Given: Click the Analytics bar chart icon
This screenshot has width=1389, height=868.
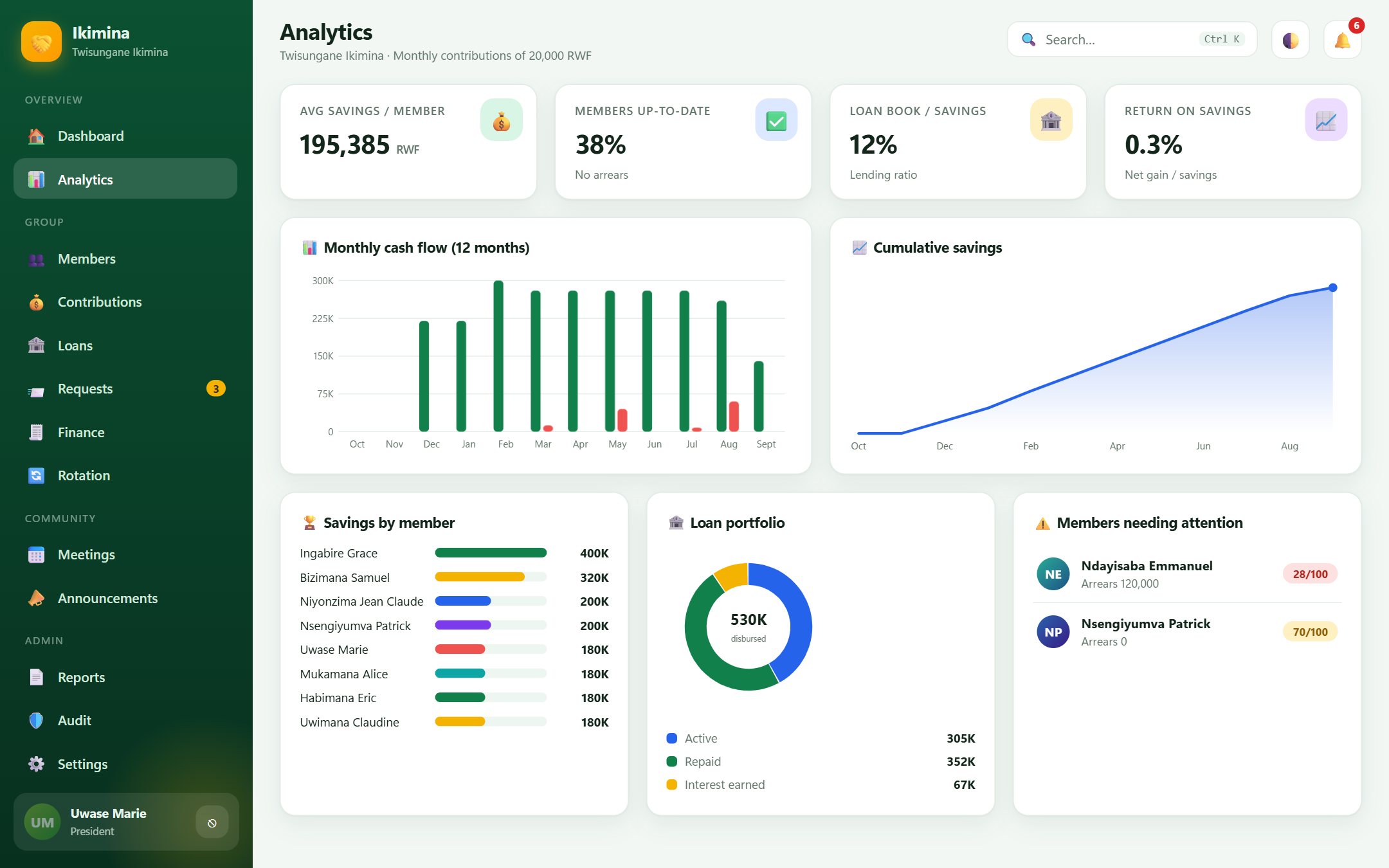Looking at the screenshot, I should 37,179.
